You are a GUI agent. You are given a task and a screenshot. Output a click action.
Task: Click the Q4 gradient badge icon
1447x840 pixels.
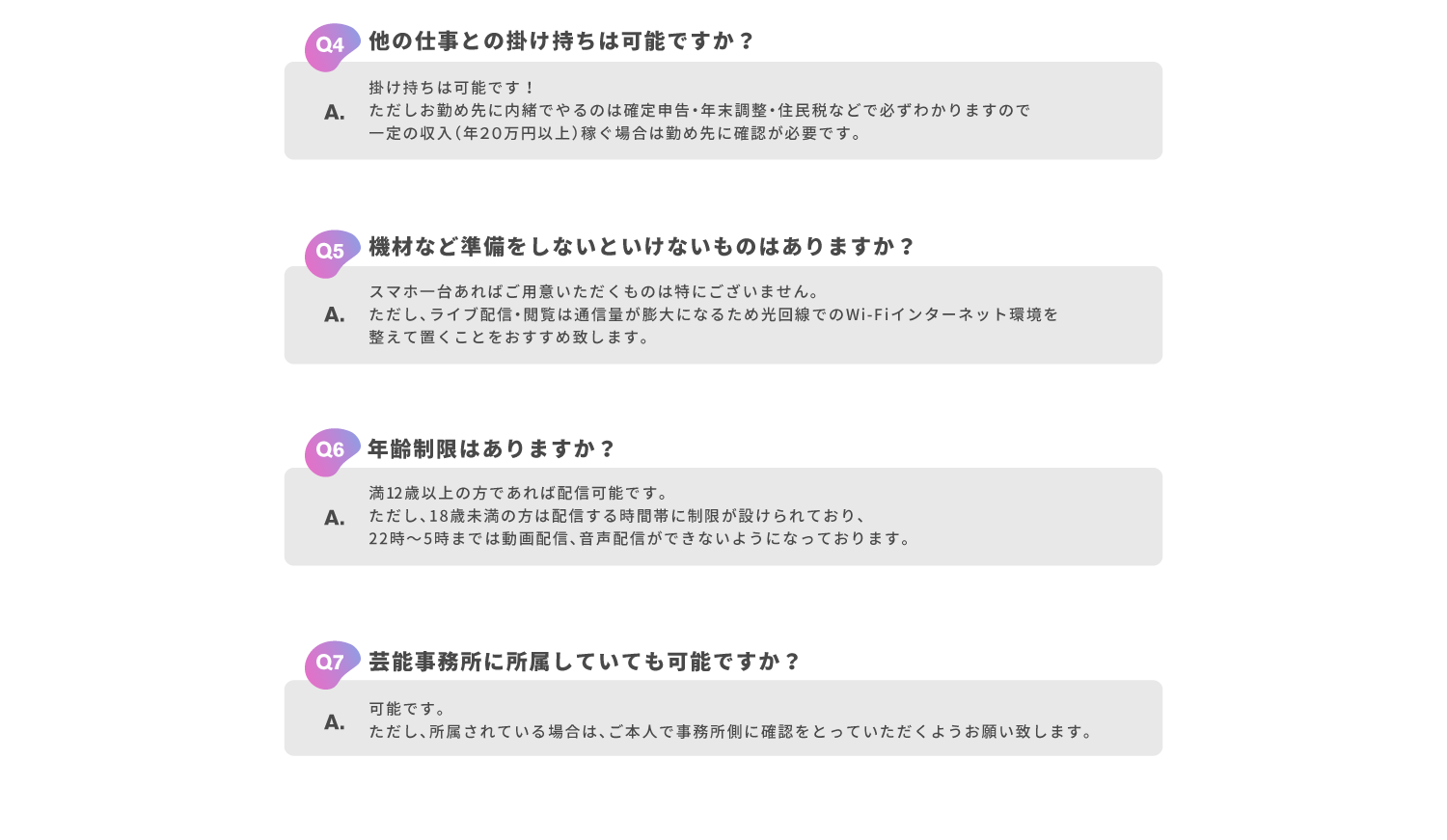tap(332, 47)
